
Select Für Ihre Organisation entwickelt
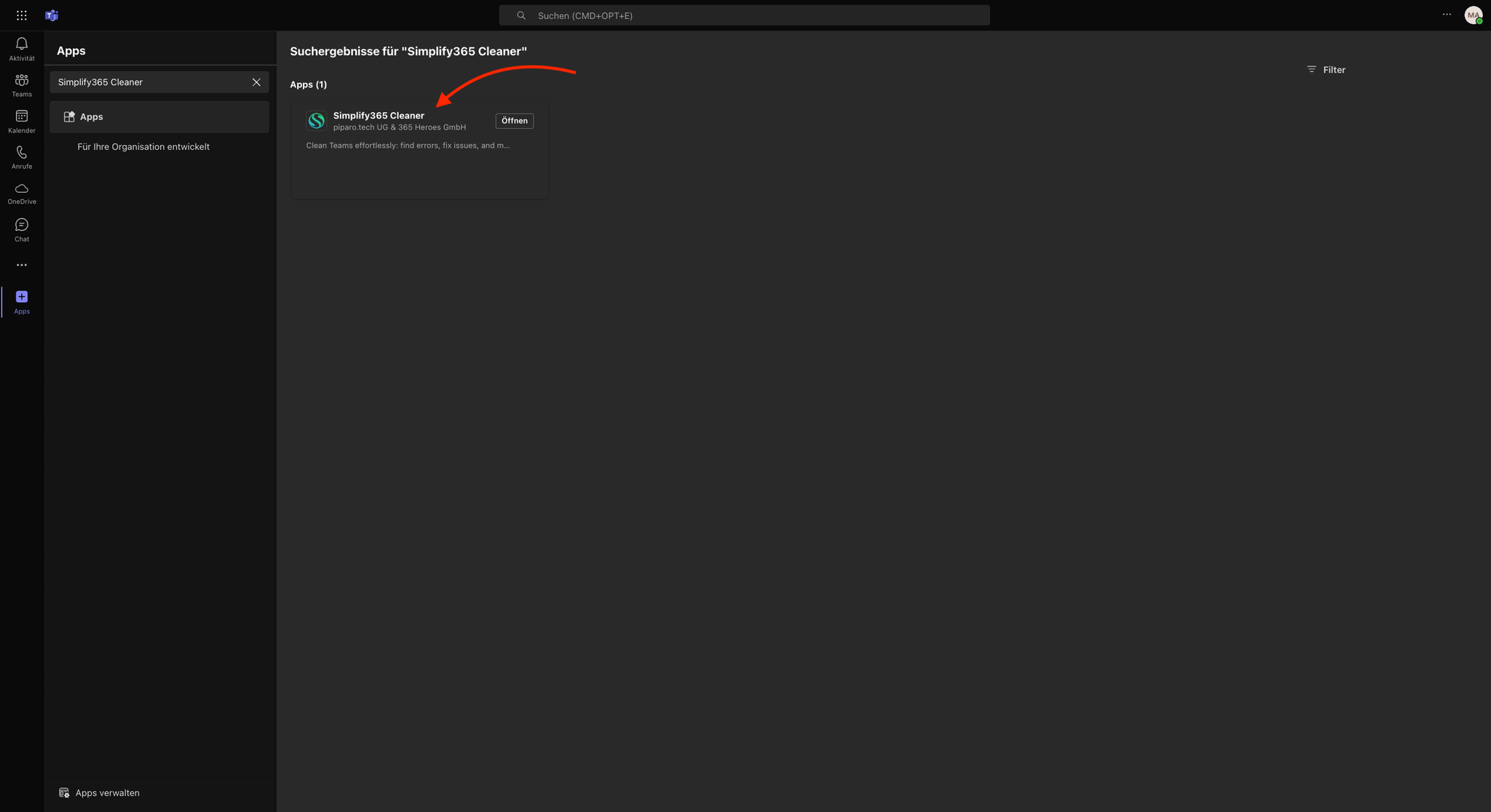143,147
